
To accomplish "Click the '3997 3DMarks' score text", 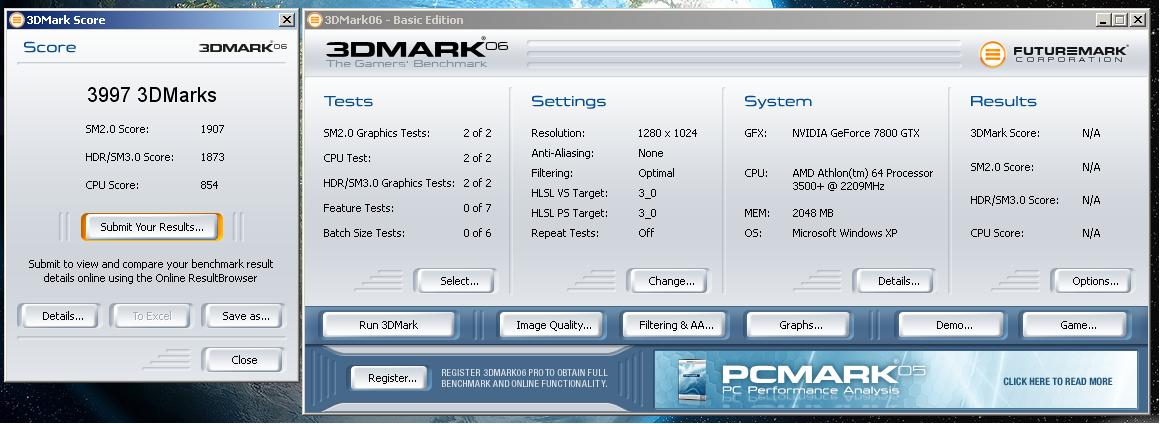I will click(152, 95).
